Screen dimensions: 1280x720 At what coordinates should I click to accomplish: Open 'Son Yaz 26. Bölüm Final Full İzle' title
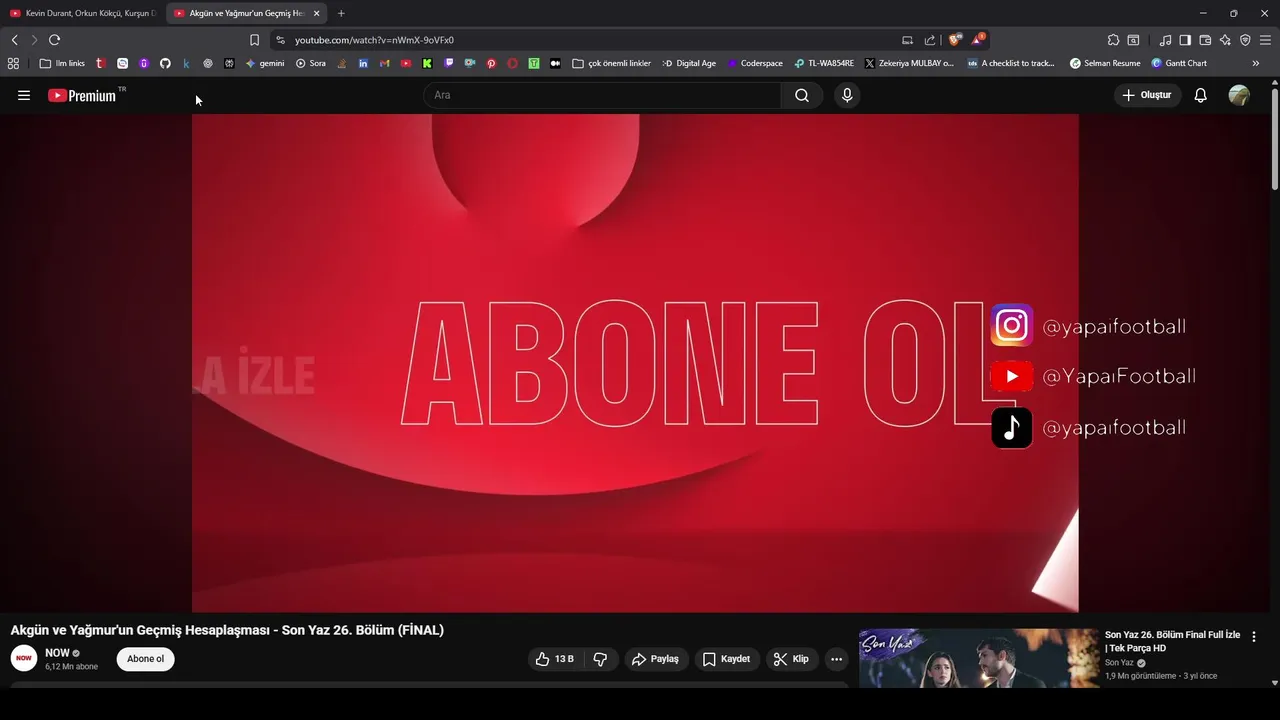pos(1172,641)
